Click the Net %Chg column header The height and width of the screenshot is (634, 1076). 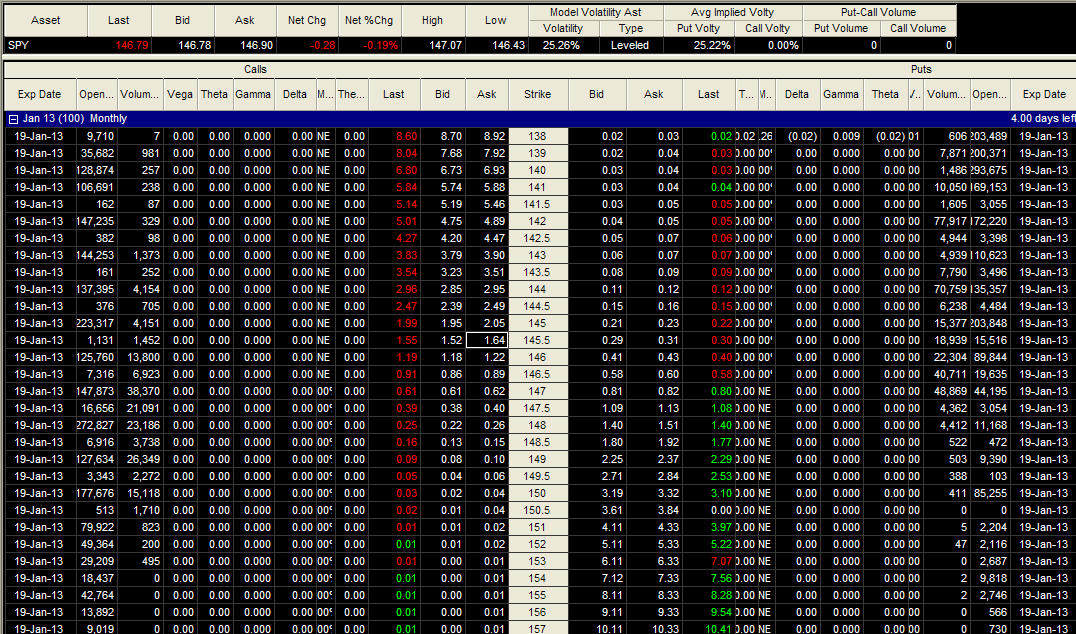coord(369,21)
